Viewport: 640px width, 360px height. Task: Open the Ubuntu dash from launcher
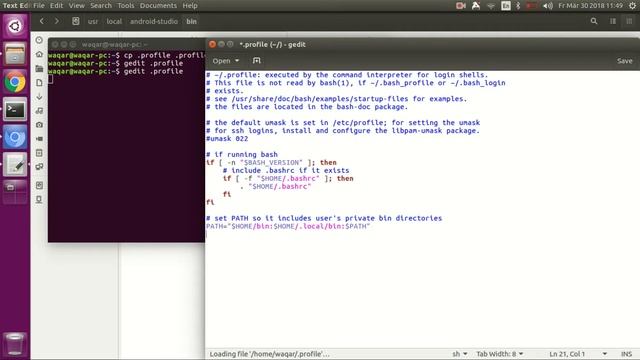[15, 27]
